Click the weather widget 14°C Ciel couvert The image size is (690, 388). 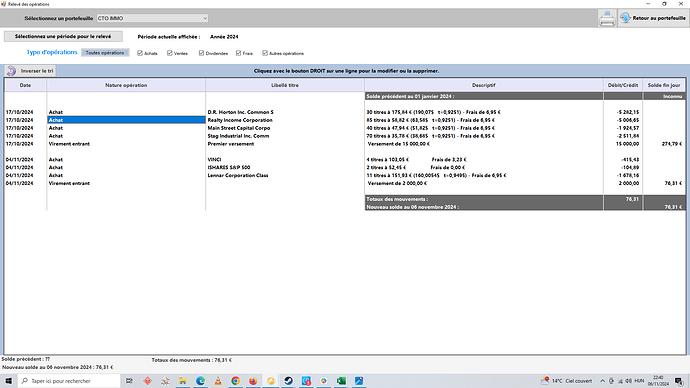566,381
